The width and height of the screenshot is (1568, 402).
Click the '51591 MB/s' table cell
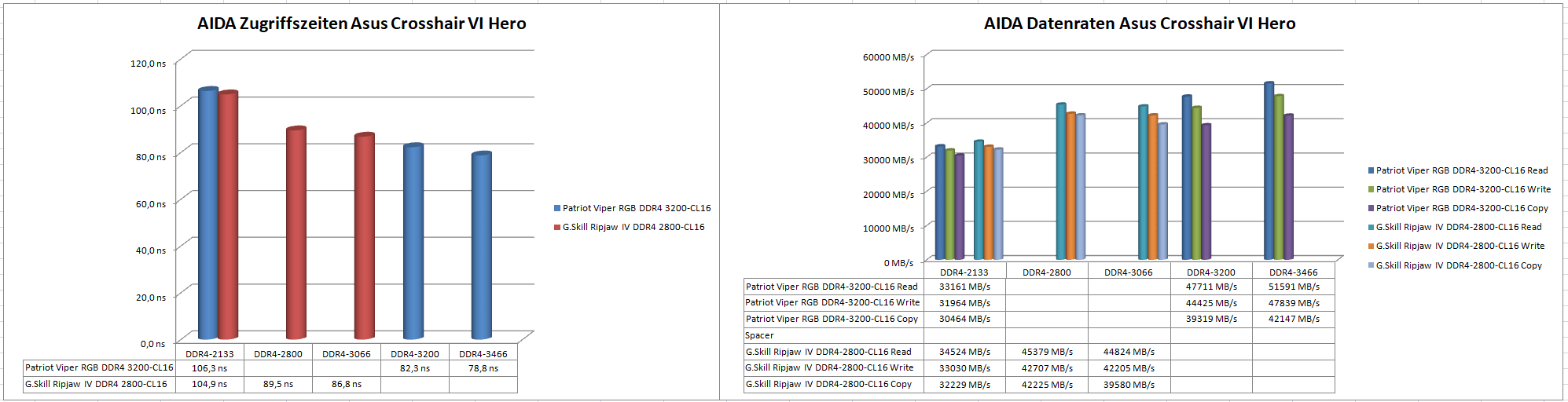(x=1294, y=287)
